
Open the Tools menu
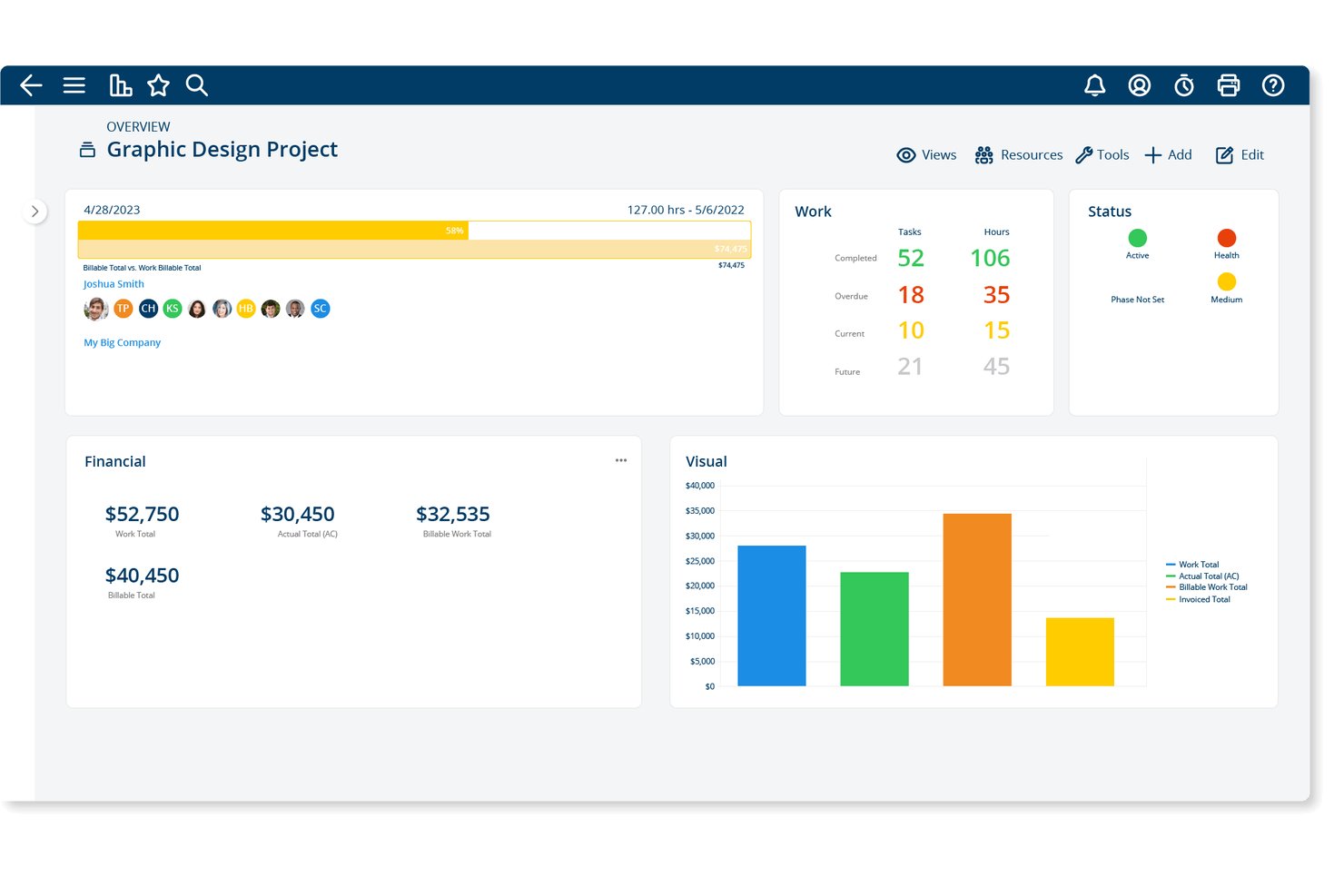(x=1102, y=155)
